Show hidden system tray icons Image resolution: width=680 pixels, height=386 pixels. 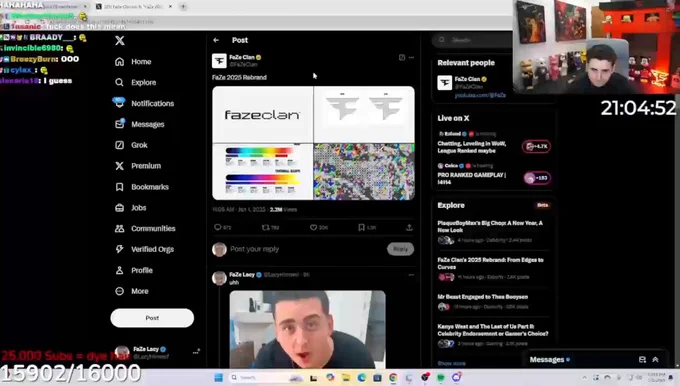pos(584,378)
